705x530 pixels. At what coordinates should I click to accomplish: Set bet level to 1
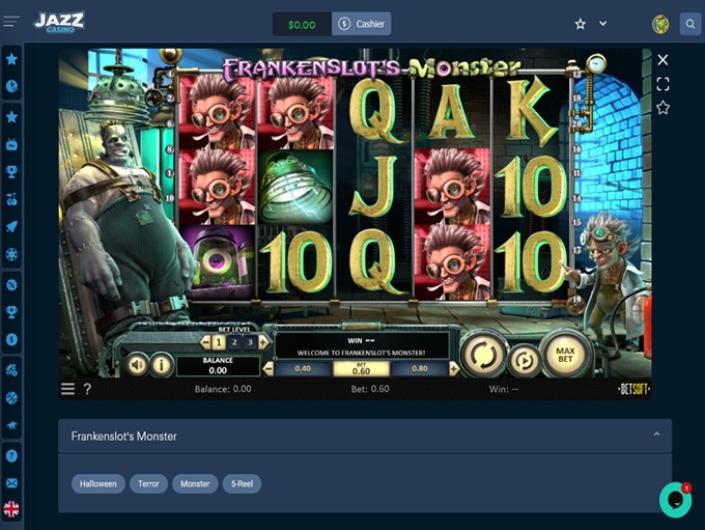click(218, 342)
